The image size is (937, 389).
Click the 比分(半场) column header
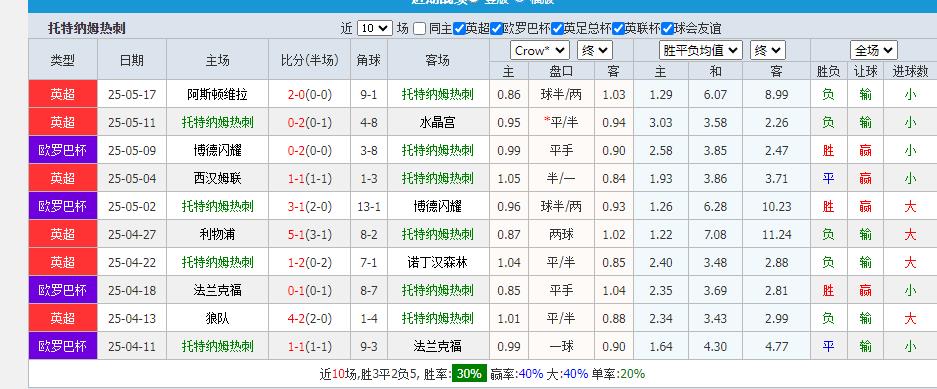(x=310, y=60)
